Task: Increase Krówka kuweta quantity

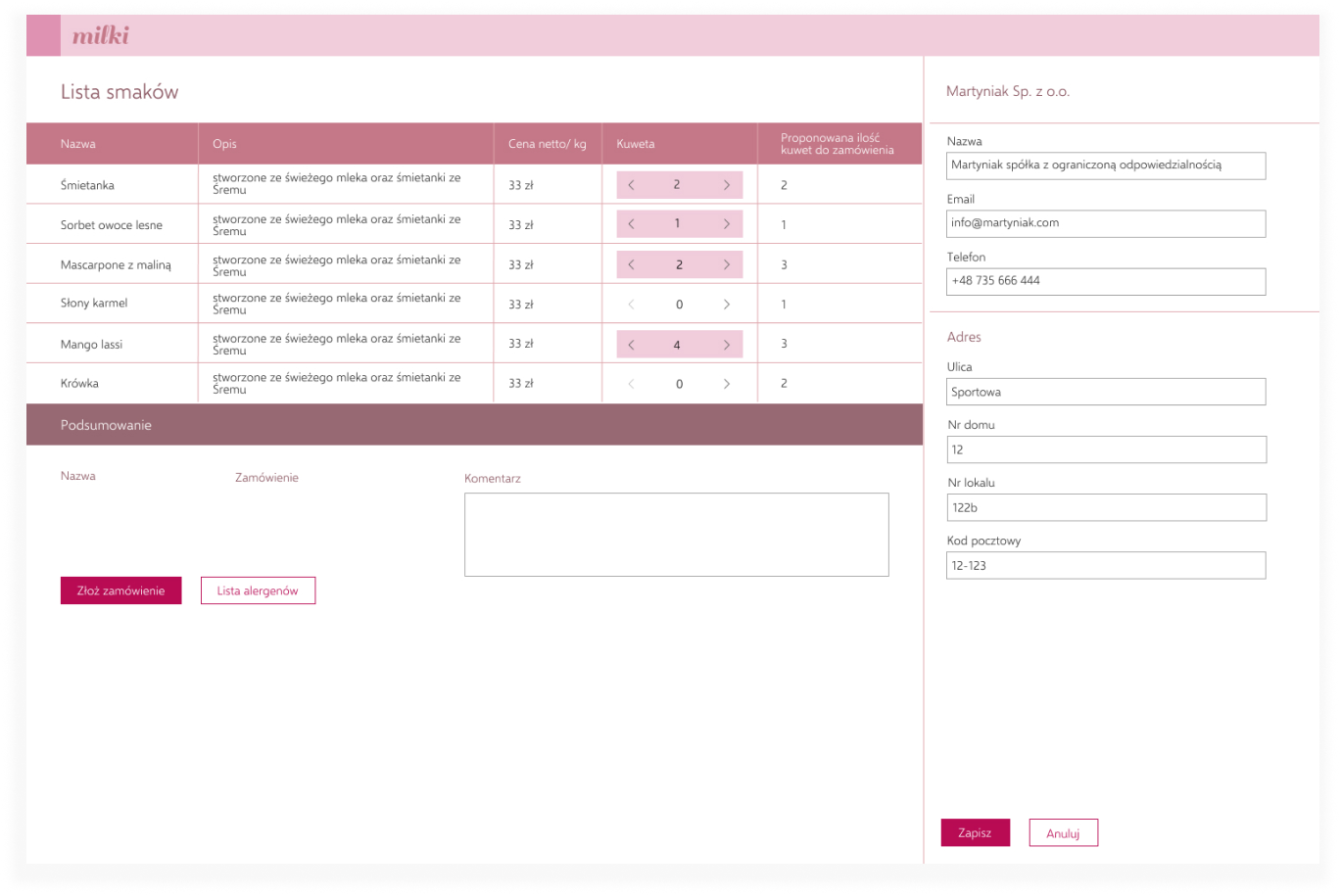Action: click(x=726, y=384)
